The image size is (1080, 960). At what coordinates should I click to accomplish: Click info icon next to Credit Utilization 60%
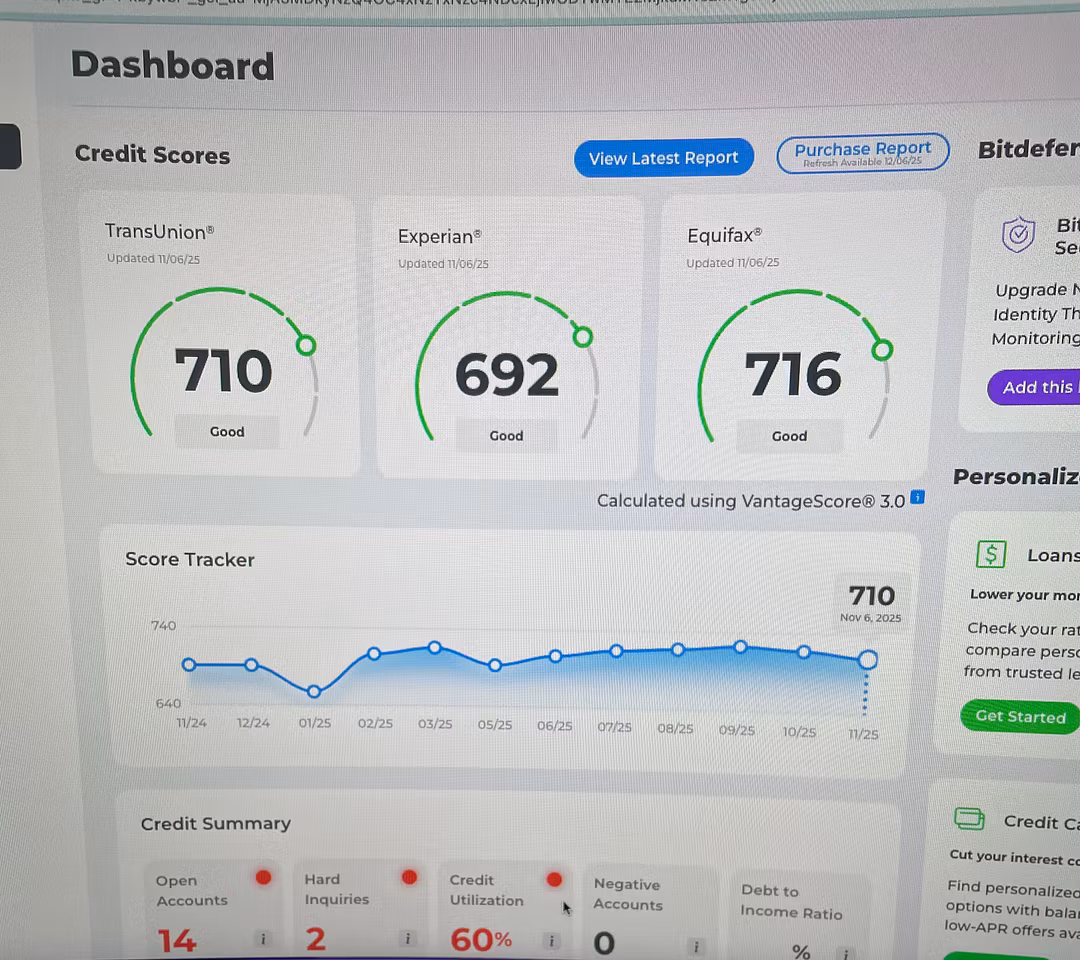point(551,940)
